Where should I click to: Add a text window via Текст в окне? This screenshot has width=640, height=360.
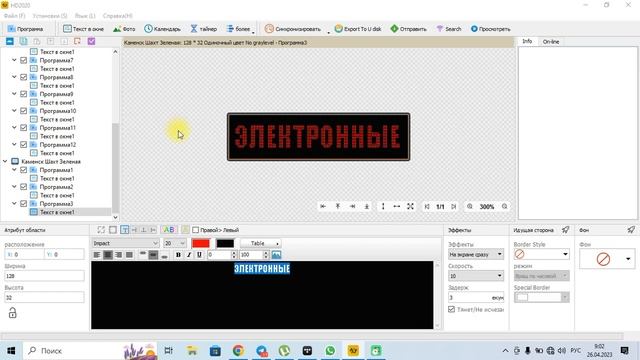pos(83,29)
